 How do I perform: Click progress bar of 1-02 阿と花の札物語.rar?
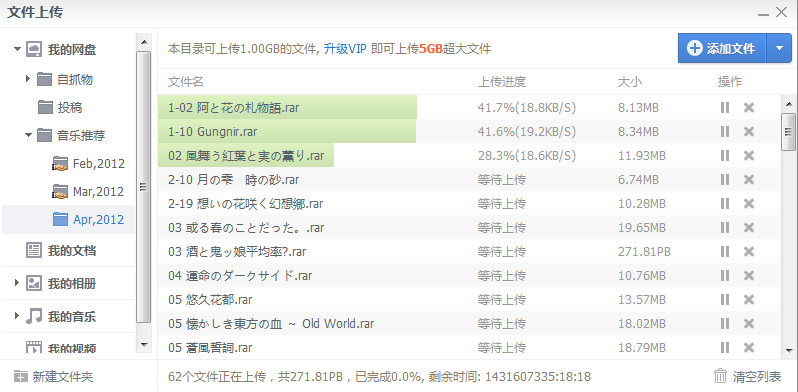pos(288,107)
